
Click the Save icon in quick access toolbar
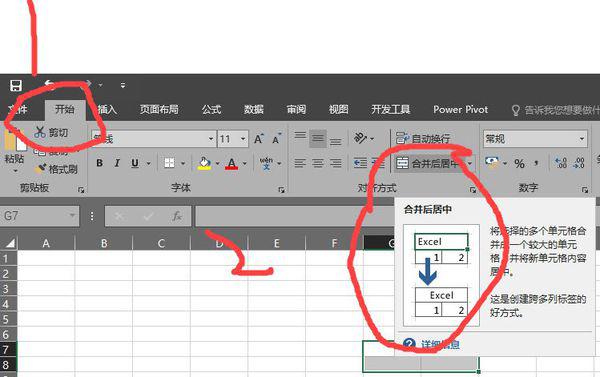pos(16,85)
